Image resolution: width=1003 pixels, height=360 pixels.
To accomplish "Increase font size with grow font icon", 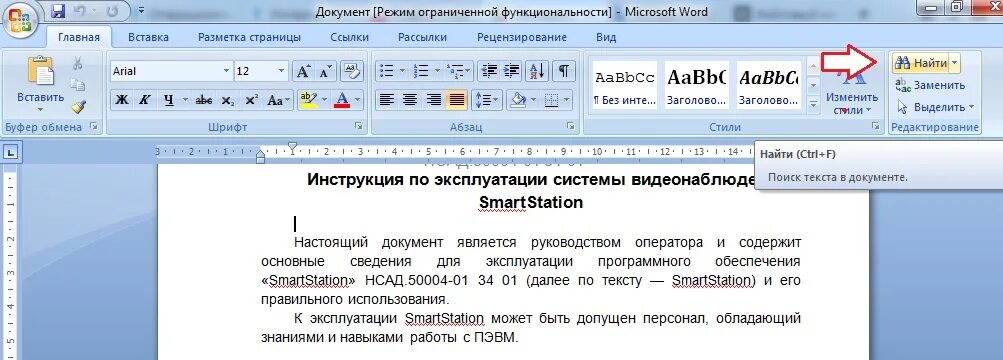I will [303, 71].
